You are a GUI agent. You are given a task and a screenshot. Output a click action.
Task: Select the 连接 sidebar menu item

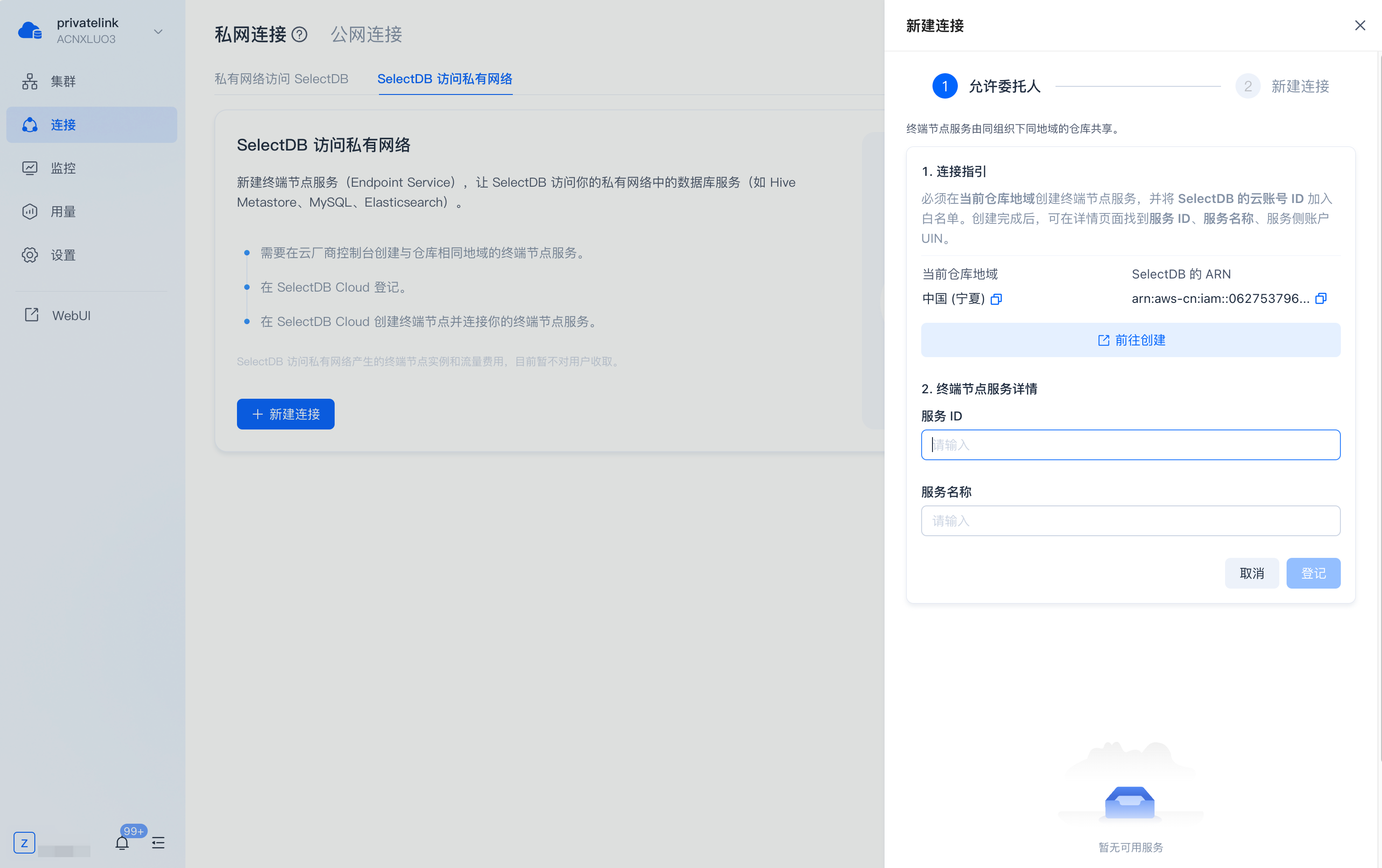(92, 124)
